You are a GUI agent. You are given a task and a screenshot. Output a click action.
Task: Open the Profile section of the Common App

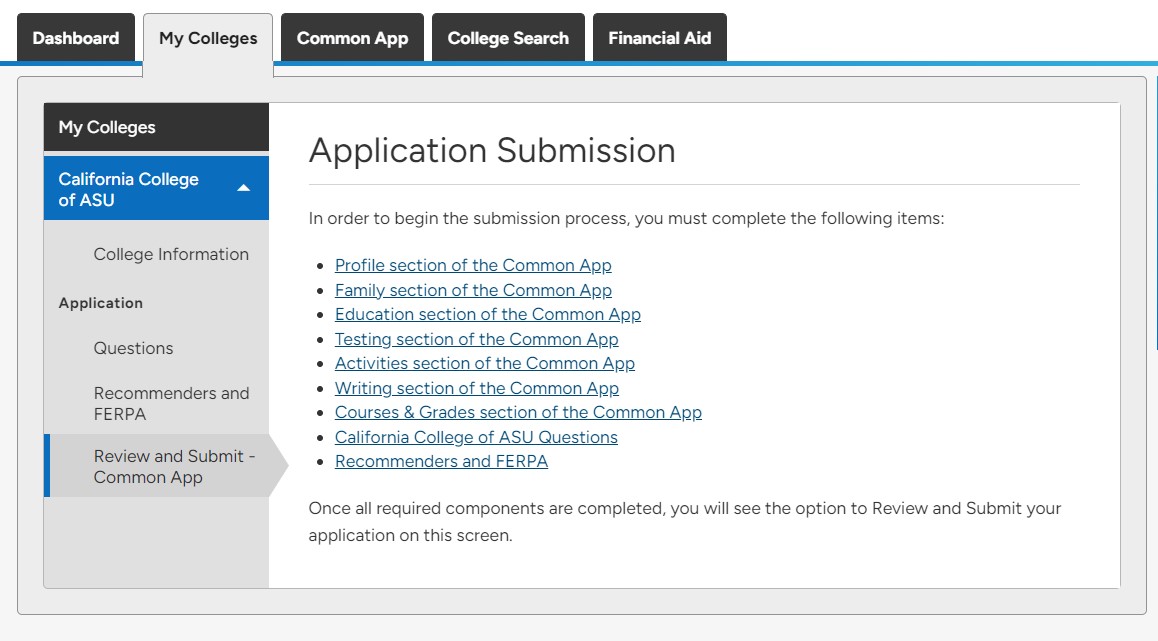pyautogui.click(x=473, y=265)
